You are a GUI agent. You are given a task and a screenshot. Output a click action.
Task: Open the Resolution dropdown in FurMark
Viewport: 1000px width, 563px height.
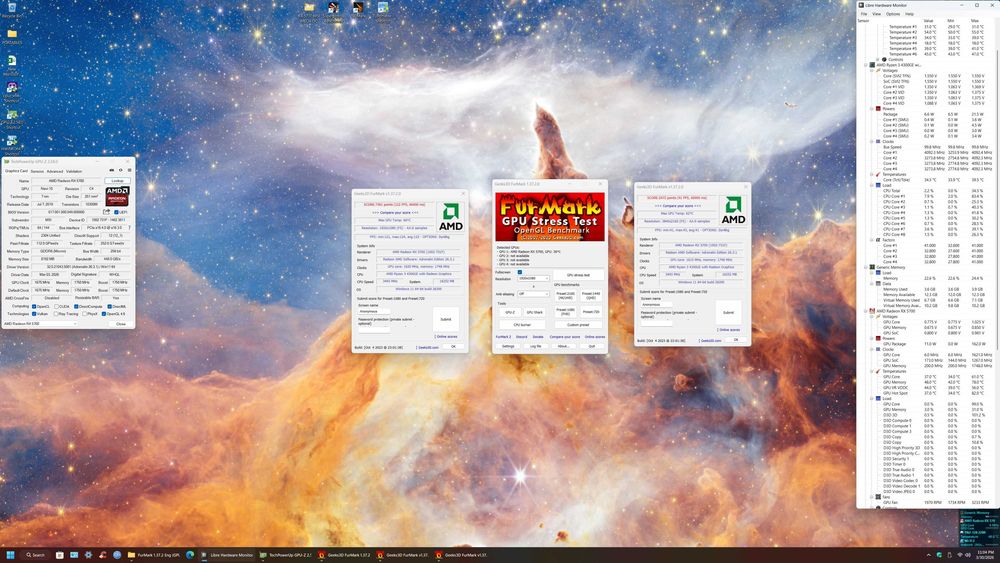tap(533, 279)
